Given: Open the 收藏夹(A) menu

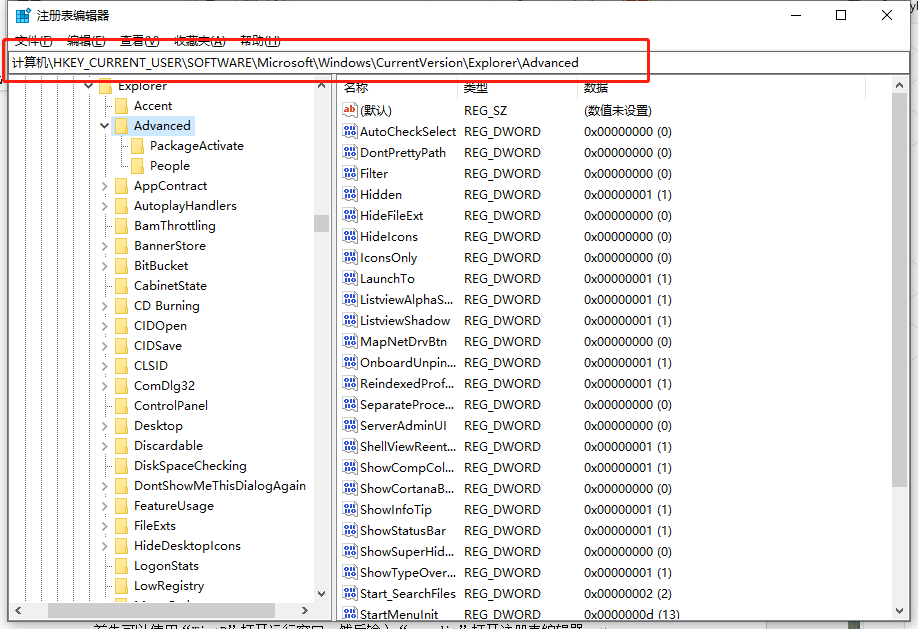Looking at the screenshot, I should 199,40.
